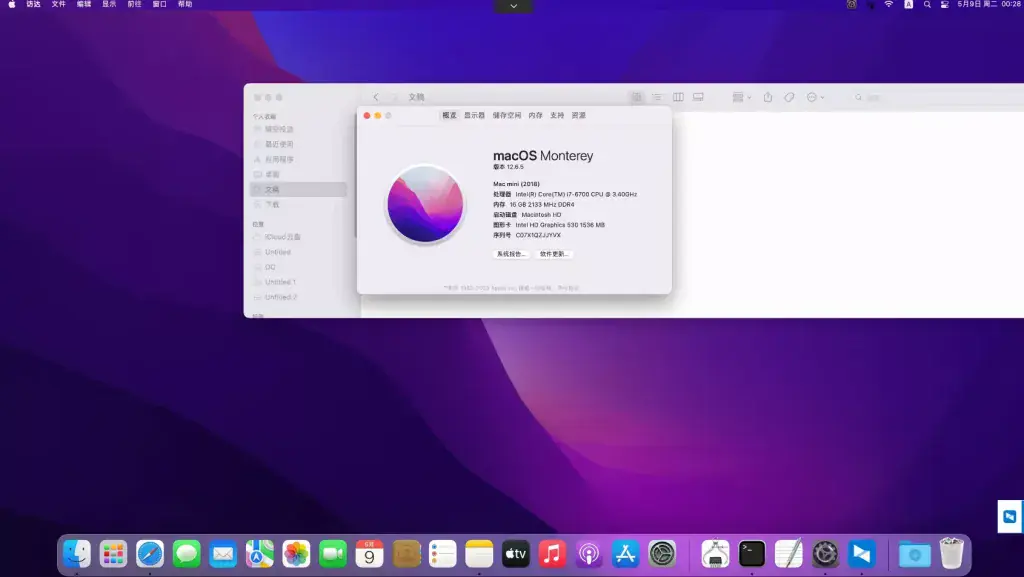Screen dimensions: 1024x577
Task: Click the 系统报告... button
Action: pyautogui.click(x=511, y=254)
